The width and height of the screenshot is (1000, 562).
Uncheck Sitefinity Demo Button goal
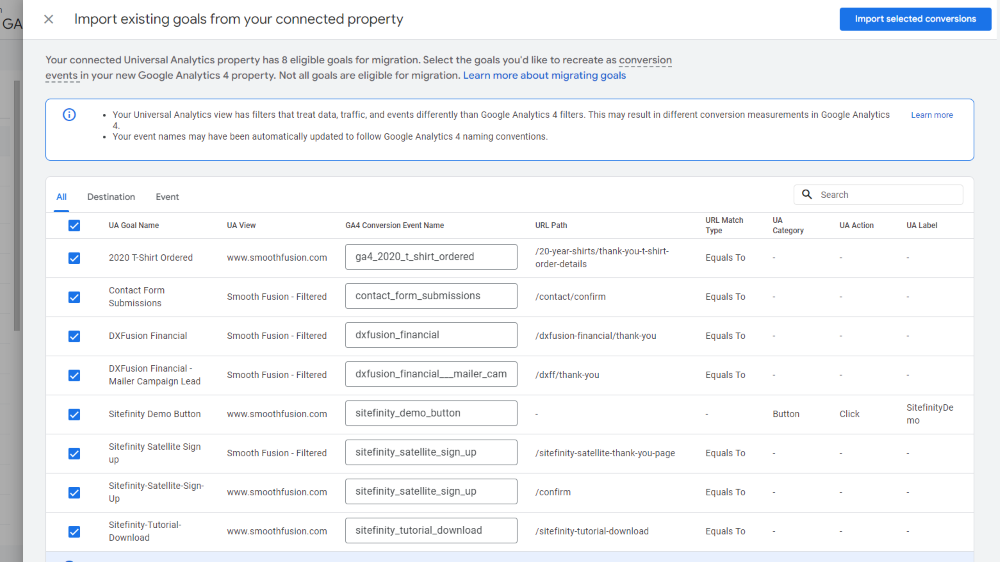click(74, 414)
